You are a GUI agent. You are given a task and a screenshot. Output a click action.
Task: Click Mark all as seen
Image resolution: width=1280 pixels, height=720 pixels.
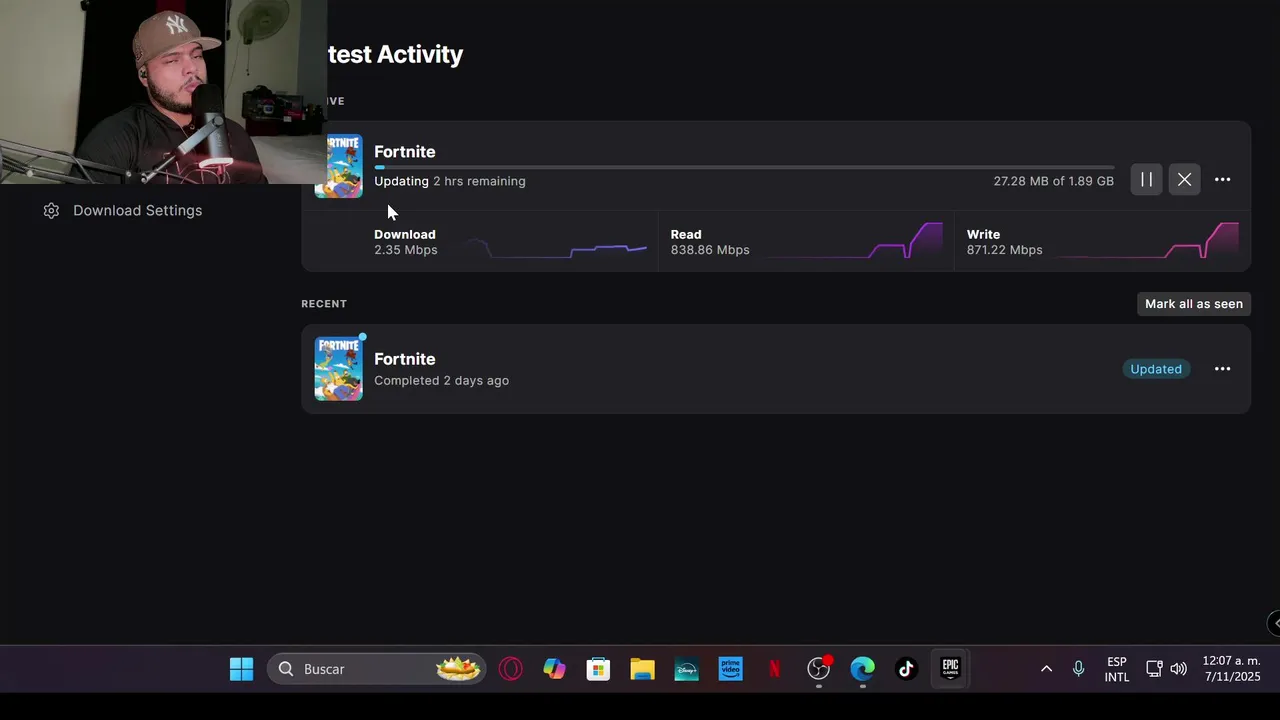(x=1194, y=304)
